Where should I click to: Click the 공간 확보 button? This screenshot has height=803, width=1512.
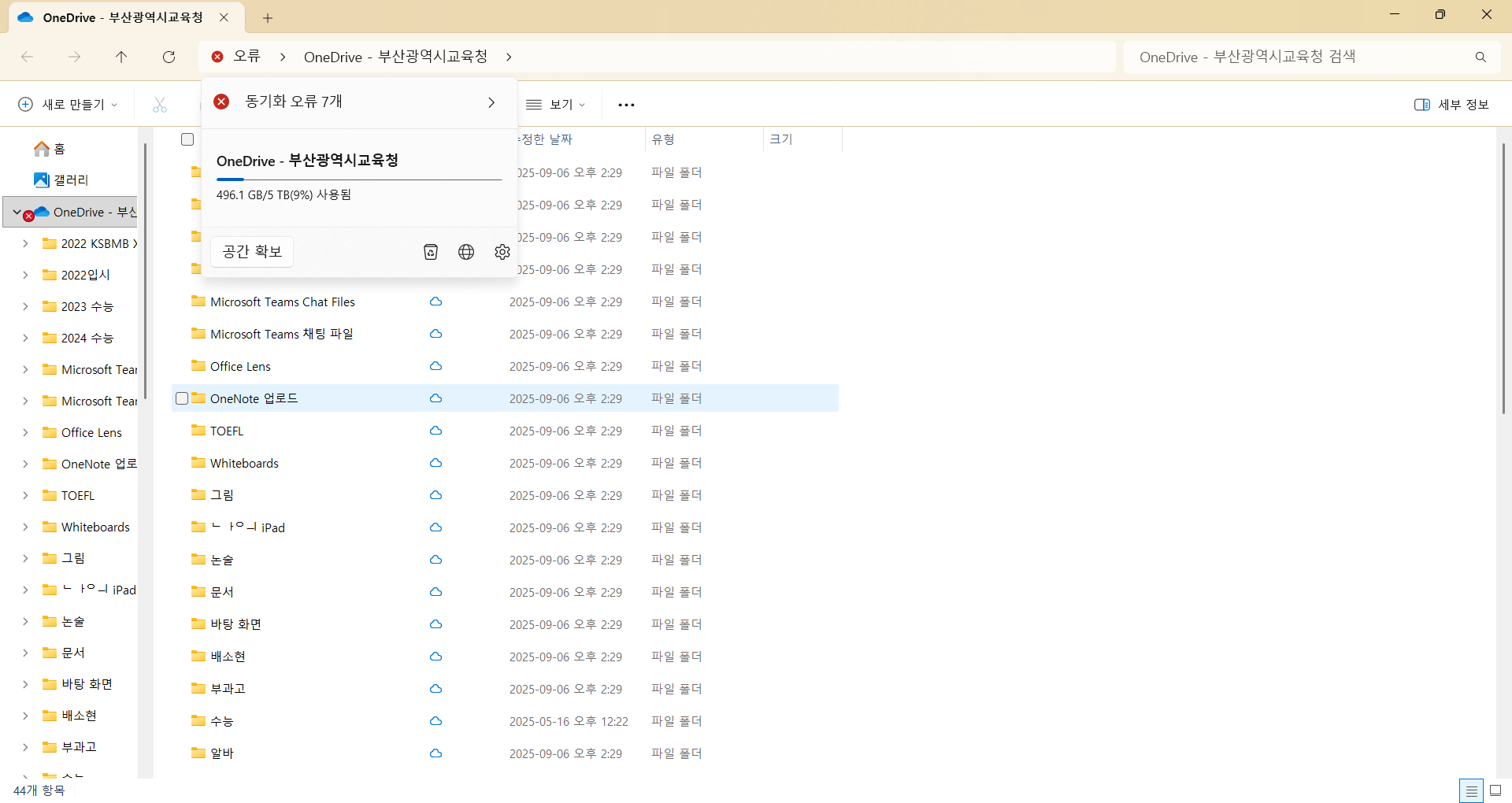(252, 252)
